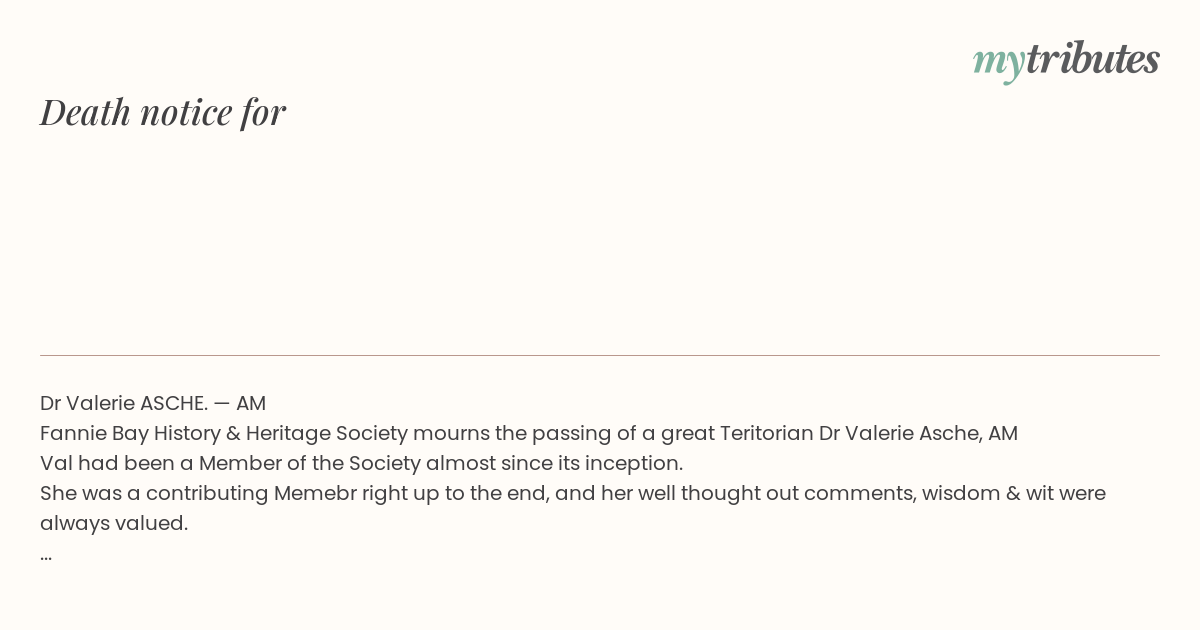Select the "Death notice for" heading

pyautogui.click(x=163, y=112)
